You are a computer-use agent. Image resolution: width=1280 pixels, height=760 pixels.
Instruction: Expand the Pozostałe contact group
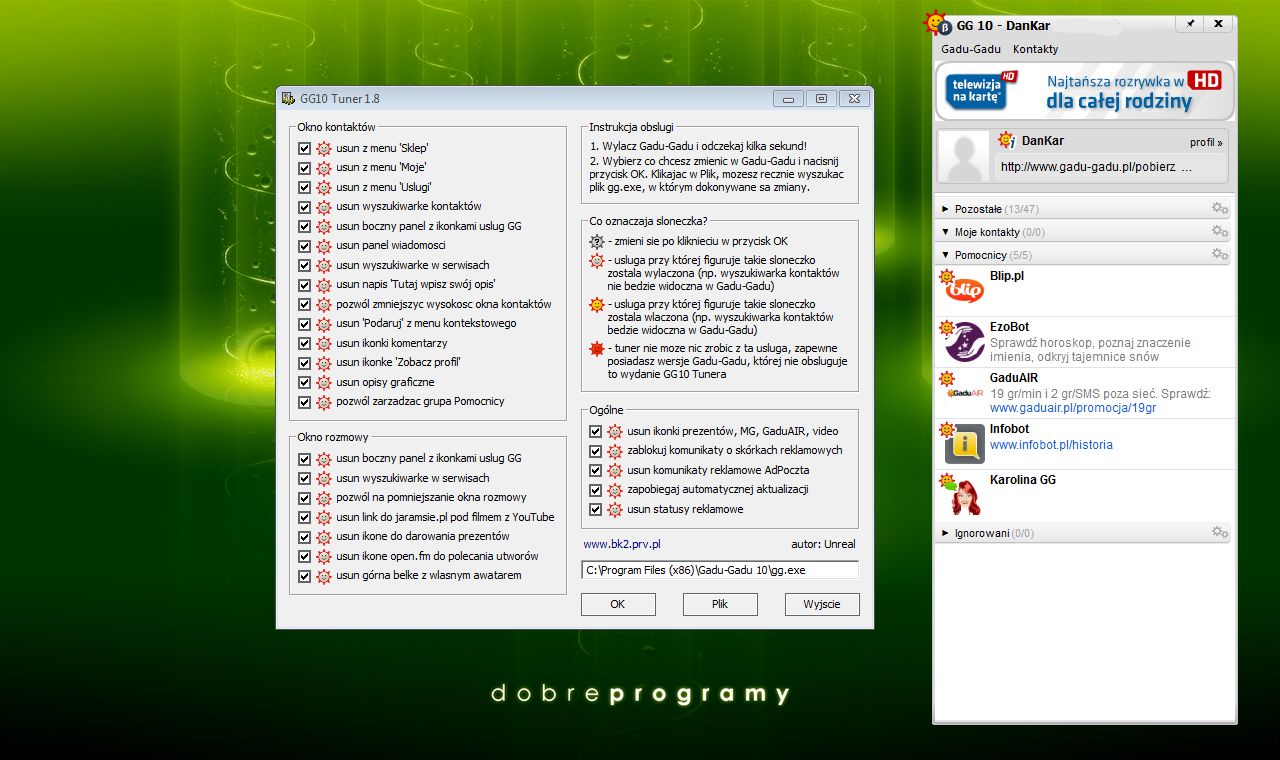[946, 209]
